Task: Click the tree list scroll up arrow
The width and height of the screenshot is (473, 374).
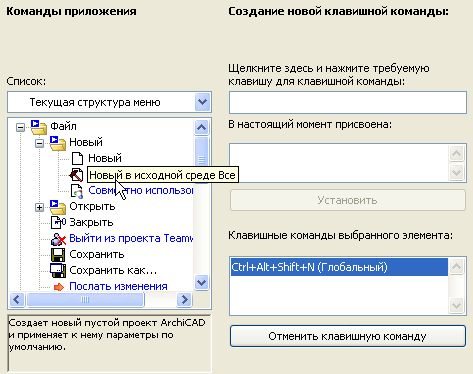Action: 201,127
